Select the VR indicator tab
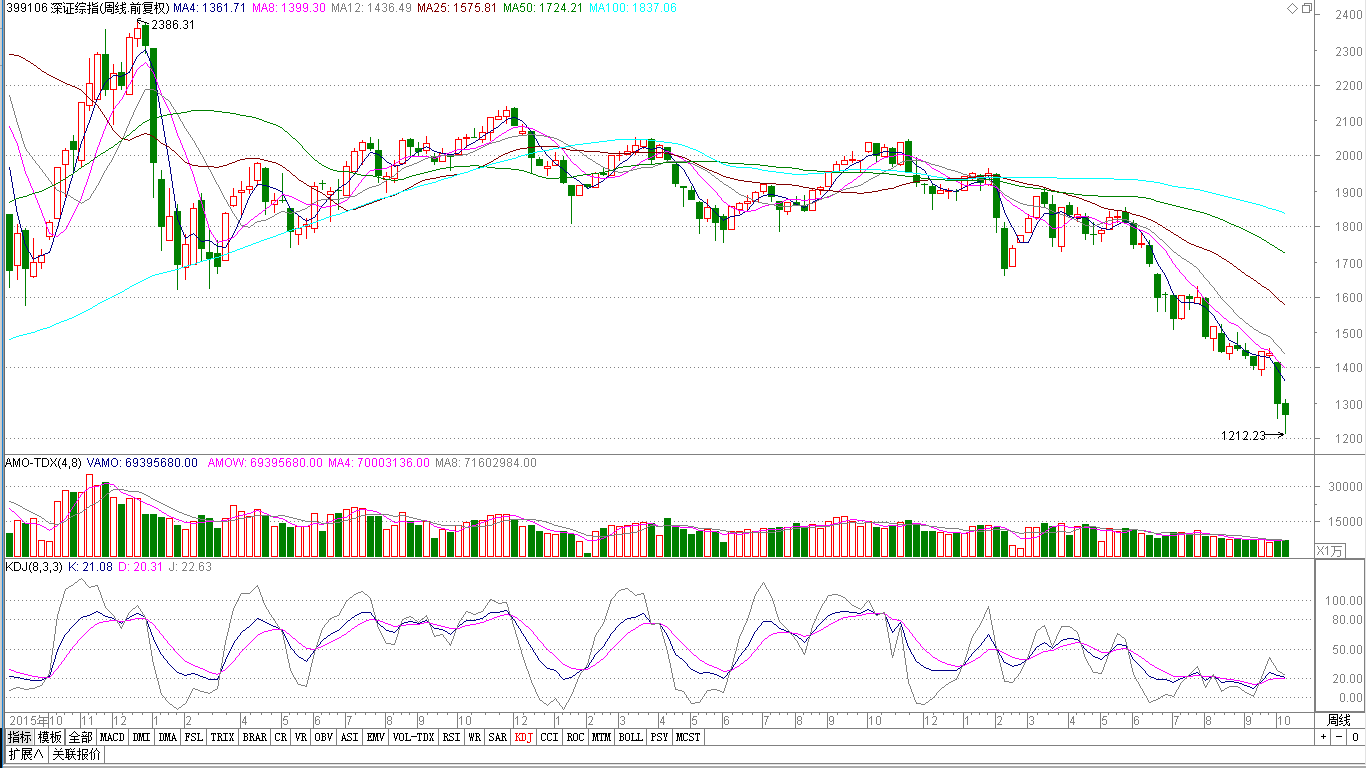Screen dimensions: 1366x768 click(301, 737)
